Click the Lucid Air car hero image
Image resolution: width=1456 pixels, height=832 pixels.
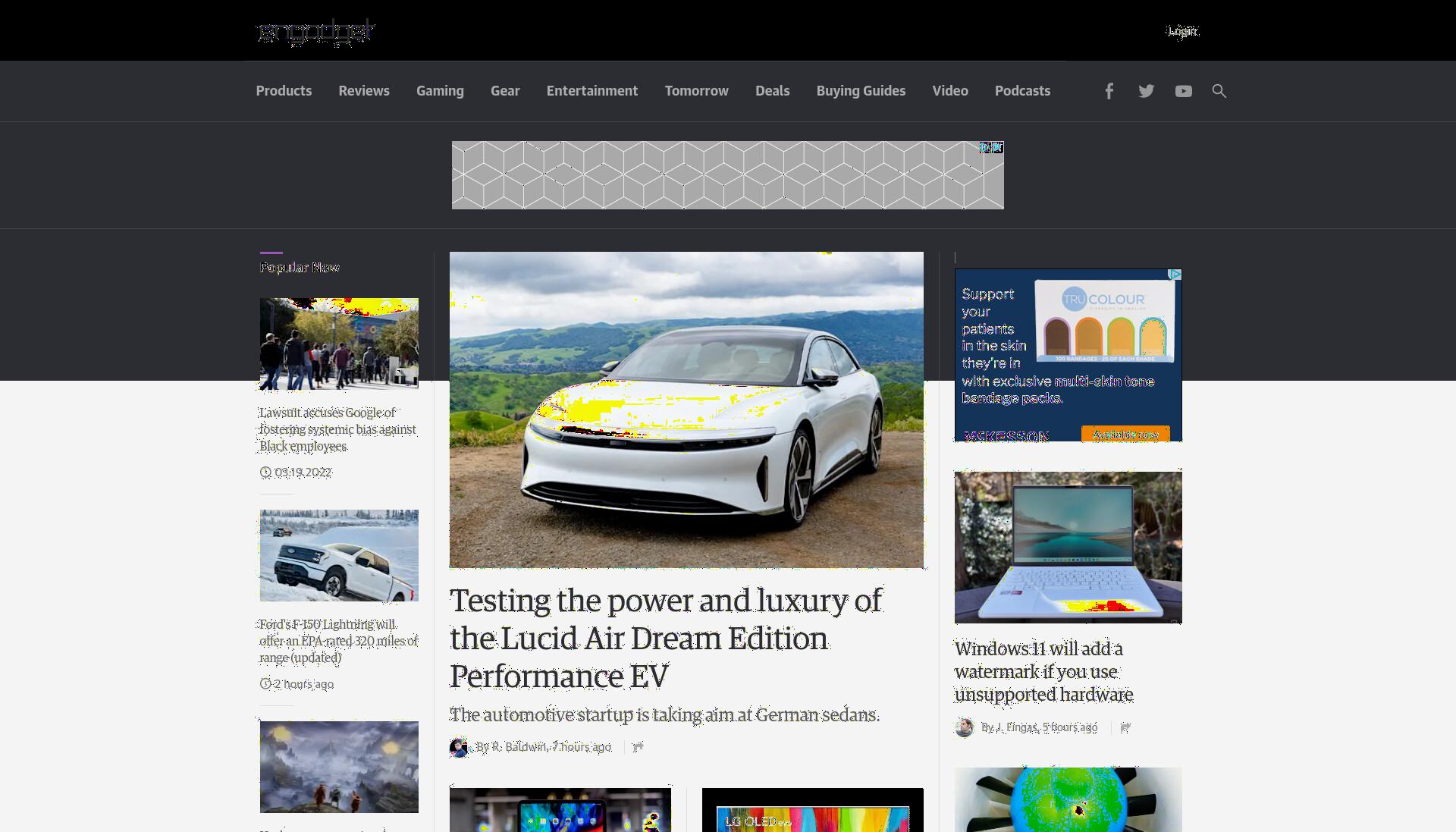tap(686, 410)
